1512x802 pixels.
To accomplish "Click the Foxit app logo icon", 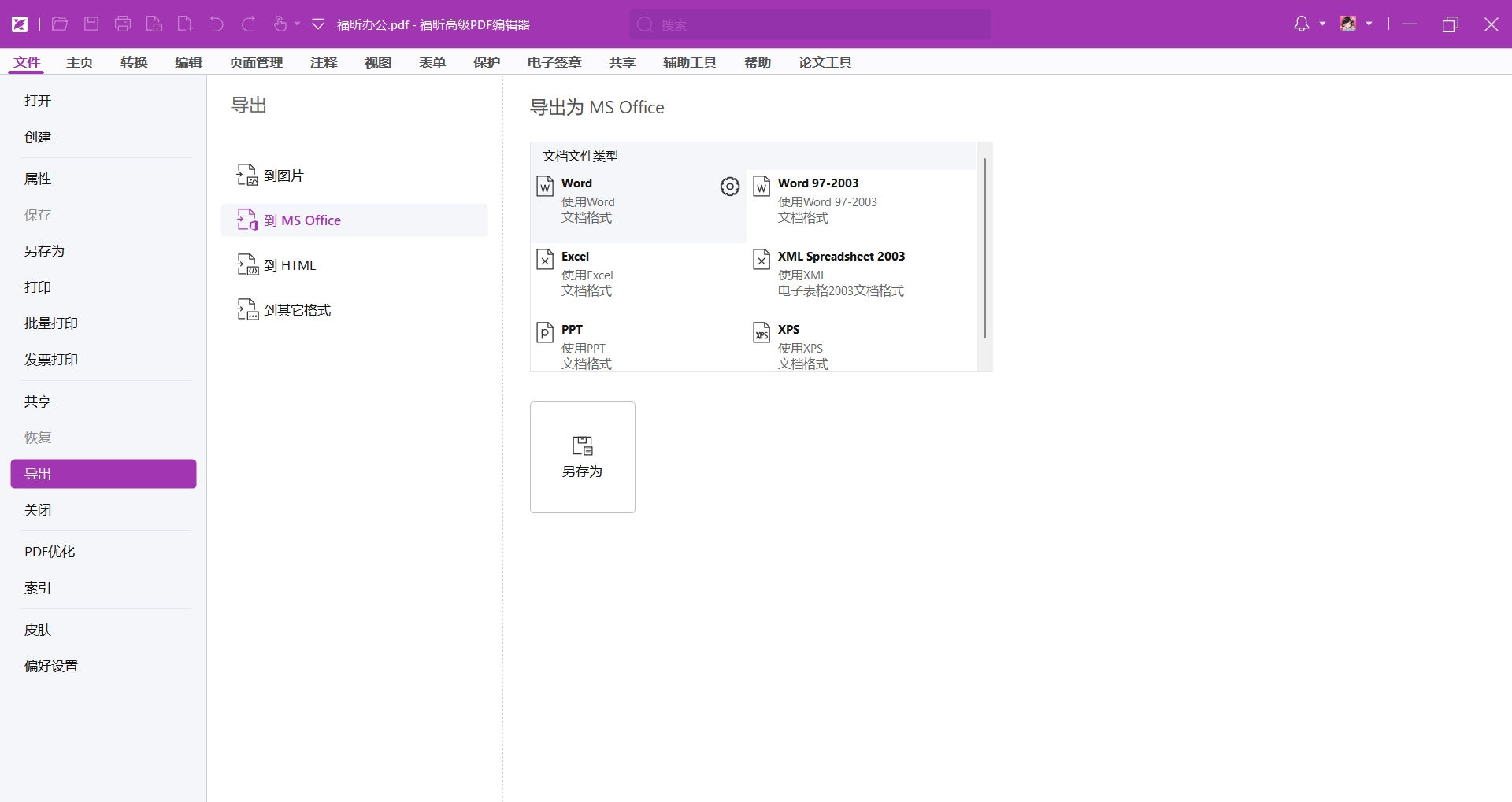I will pyautogui.click(x=20, y=24).
